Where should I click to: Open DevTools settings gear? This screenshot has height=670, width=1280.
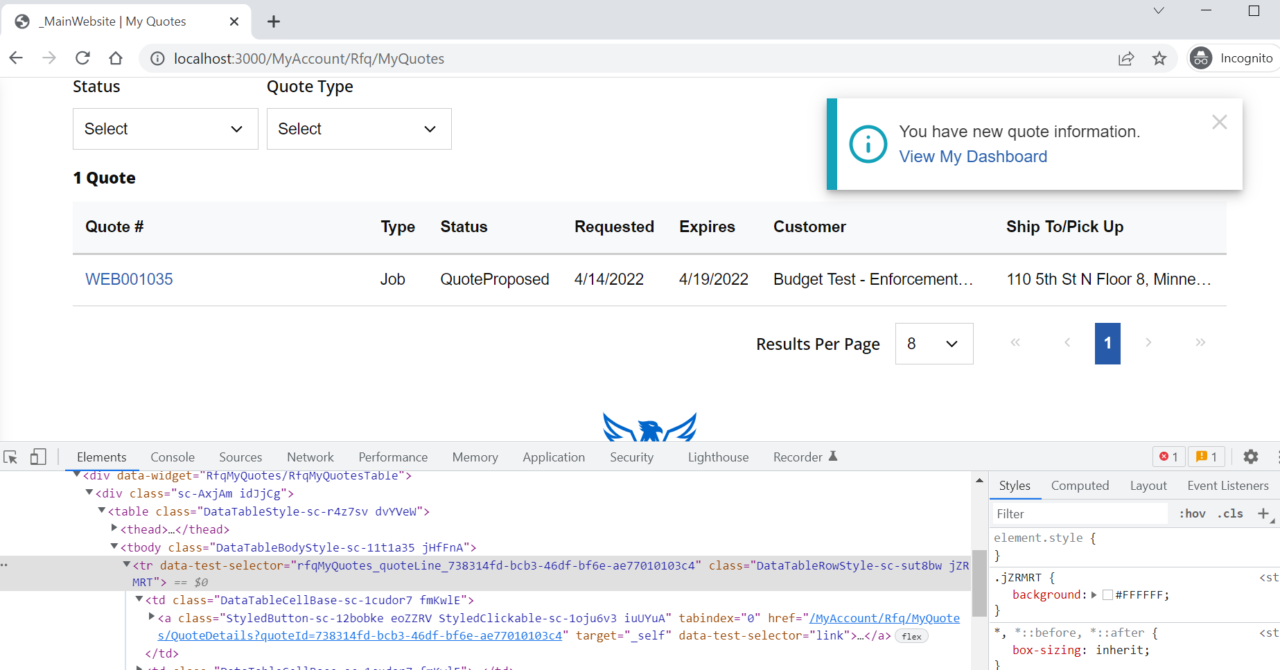click(1250, 457)
